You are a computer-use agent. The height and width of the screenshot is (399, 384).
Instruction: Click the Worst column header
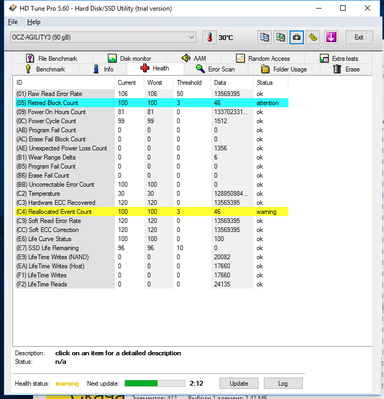[x=159, y=83]
